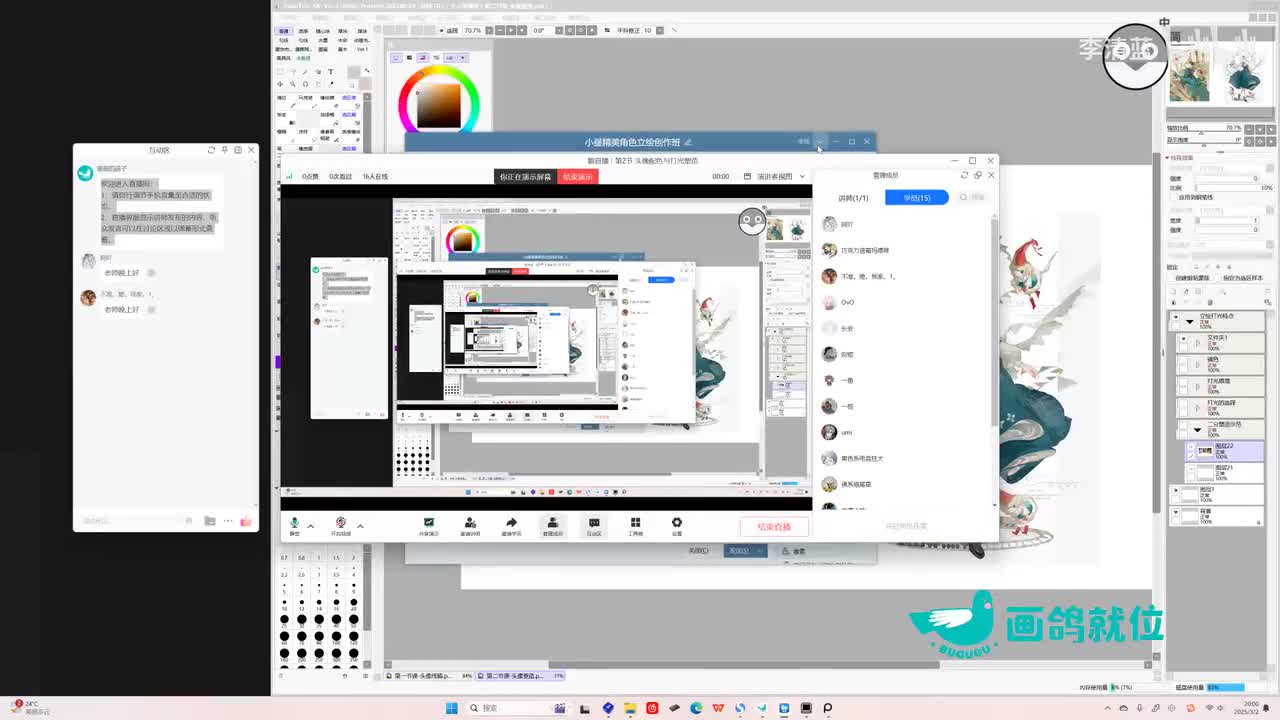The image size is (1280, 720).
Task: Open camera options arrow beside 开启视频
Action: pos(360,525)
